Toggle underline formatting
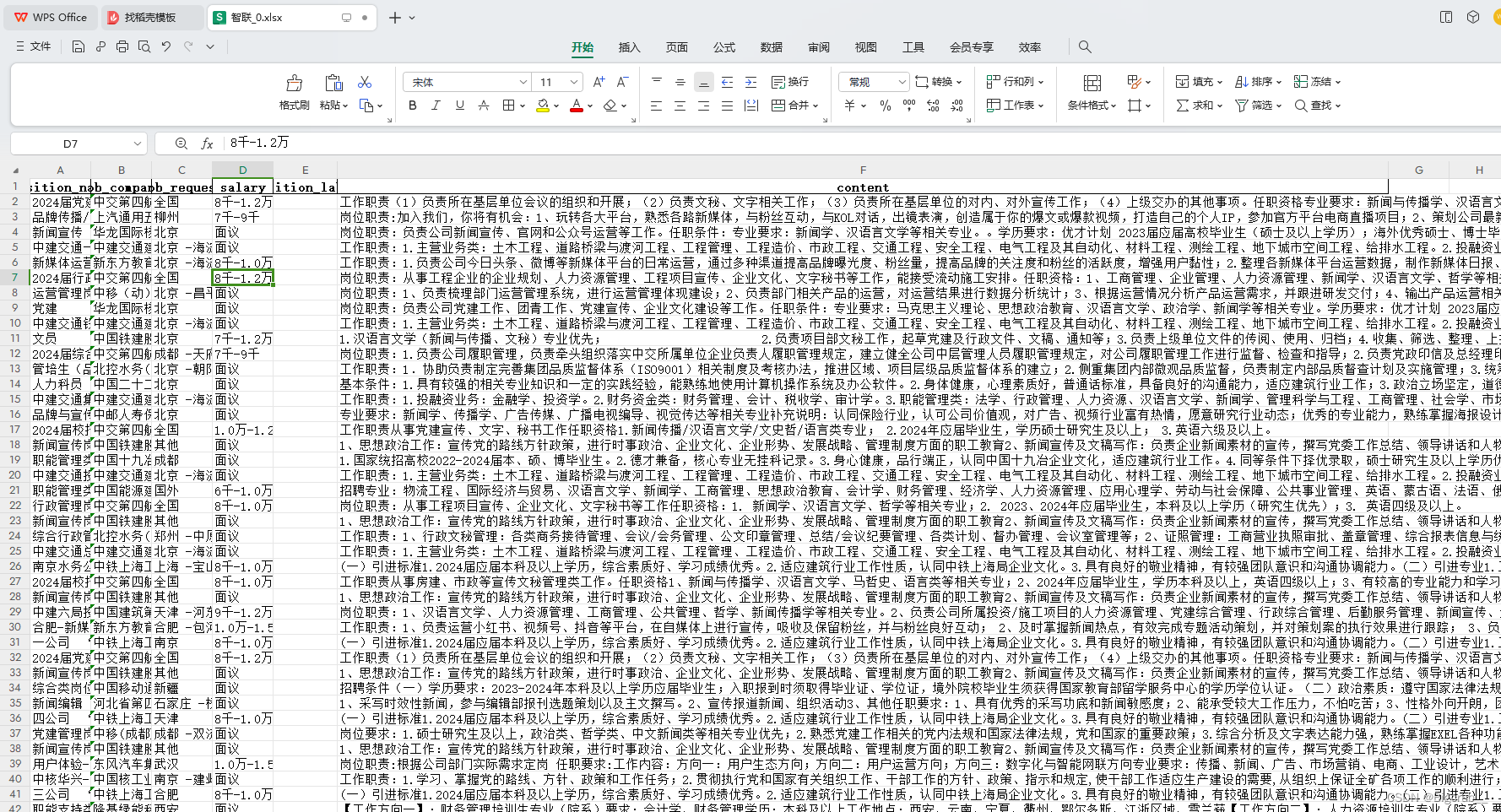This screenshot has height=812, width=1501. 459,106
